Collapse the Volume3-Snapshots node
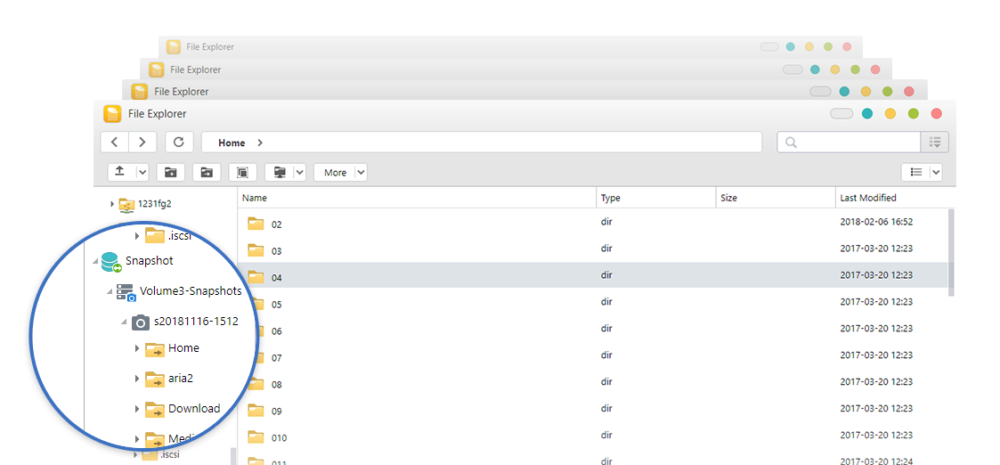Image resolution: width=1000 pixels, height=465 pixels. pos(110,292)
